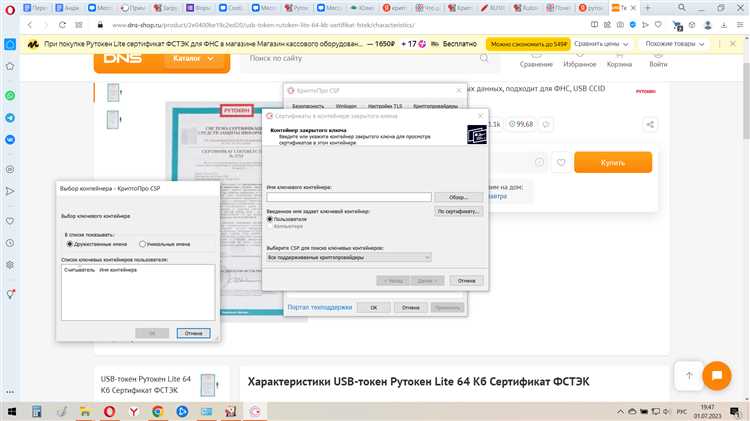Image resolution: width=750 pixels, height=421 pixels.
Task: Switch to the Настройки TLS tab
Action: (385, 106)
